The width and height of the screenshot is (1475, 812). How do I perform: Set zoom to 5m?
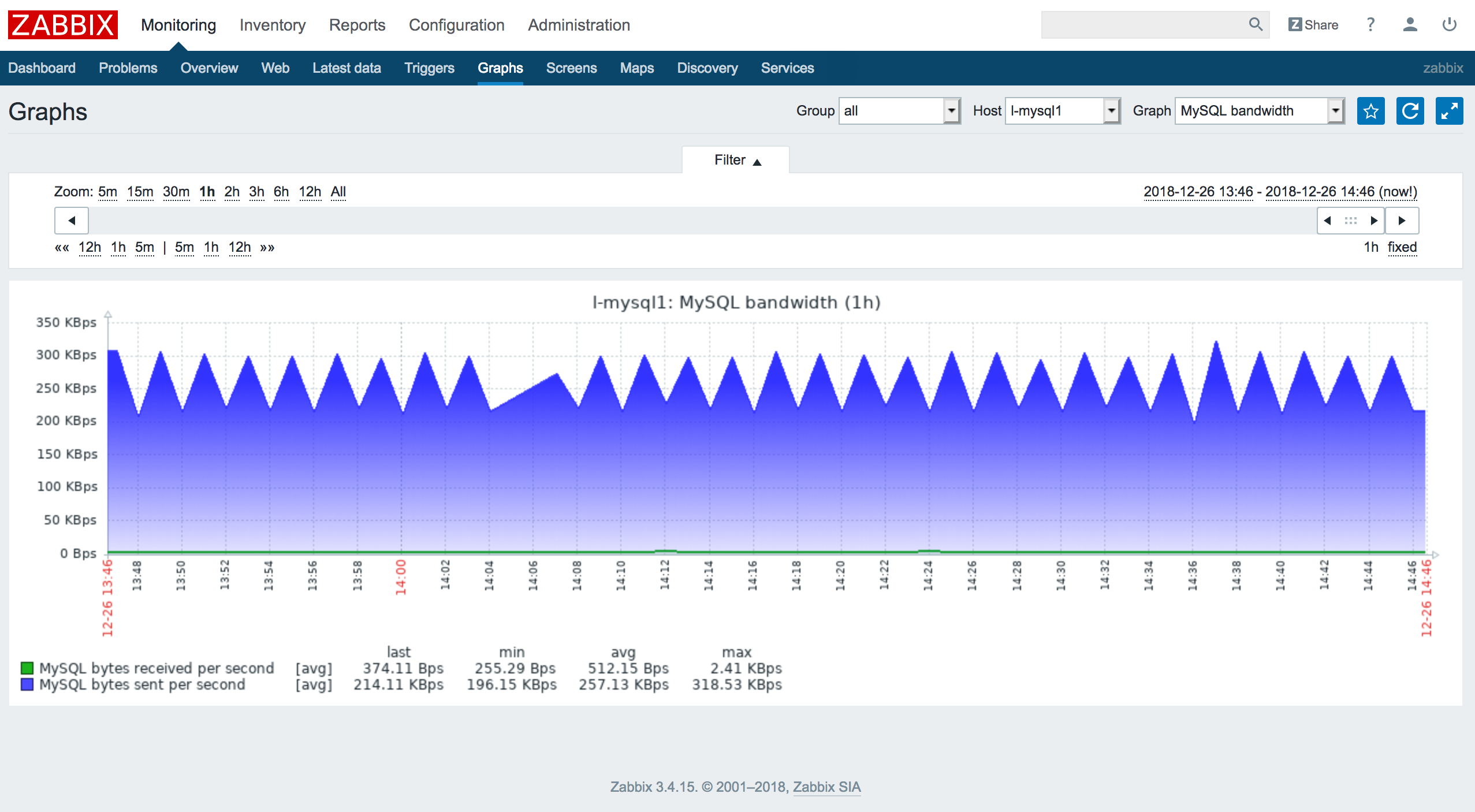pos(108,192)
